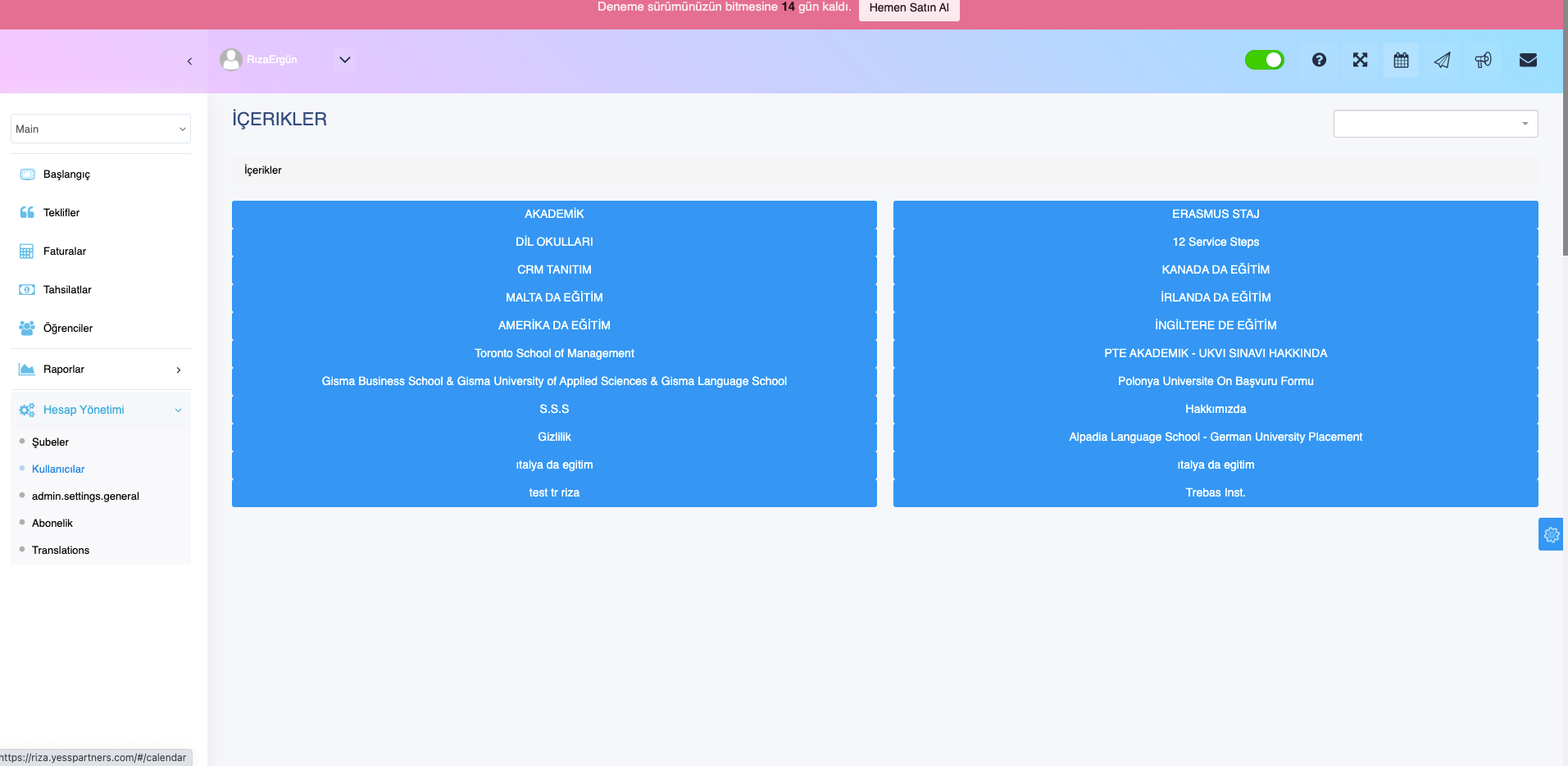The image size is (1568, 766).
Task: Click the Teklifler quote icon
Action: coord(27,213)
